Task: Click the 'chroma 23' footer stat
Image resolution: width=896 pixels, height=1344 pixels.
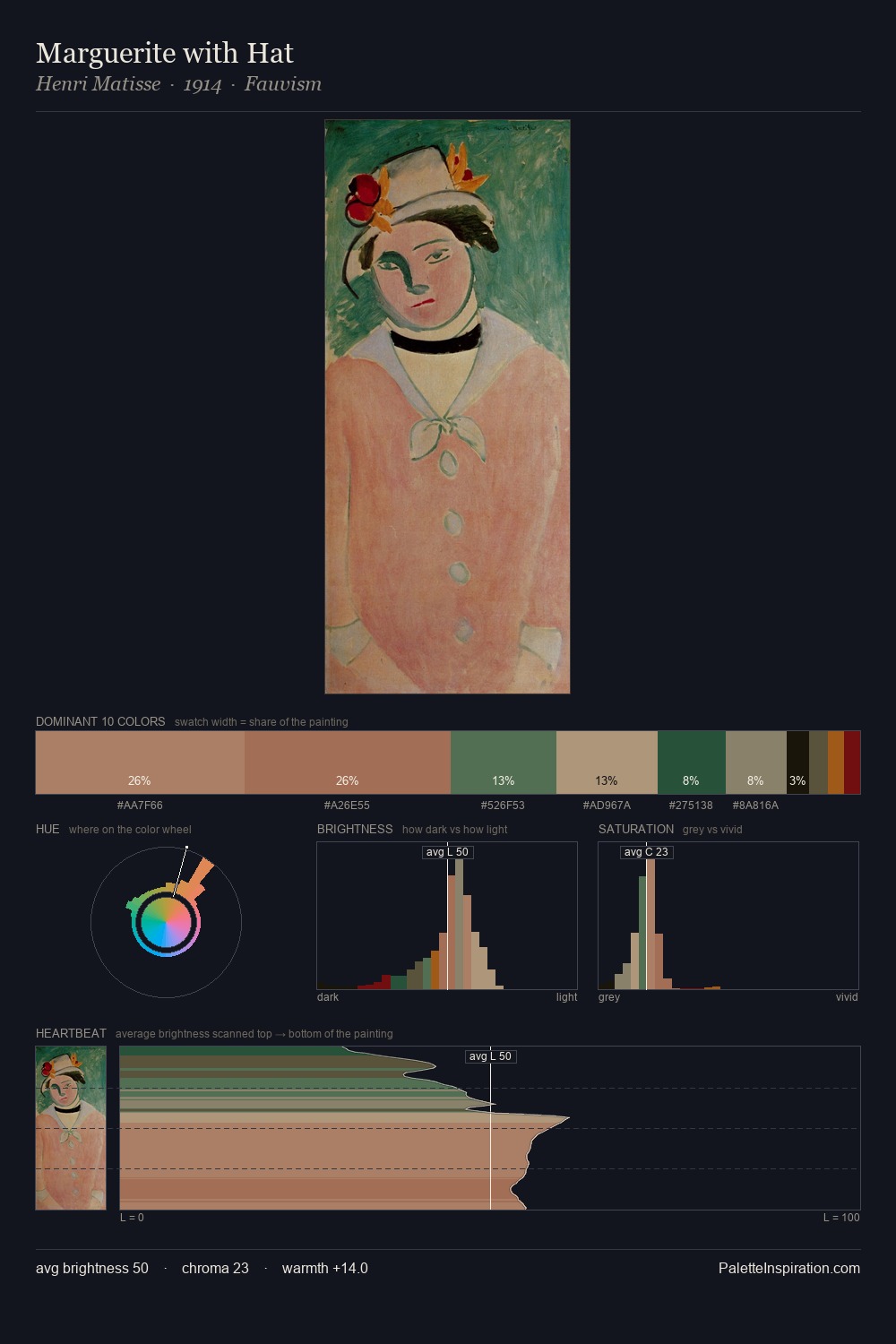Action: click(x=215, y=1268)
